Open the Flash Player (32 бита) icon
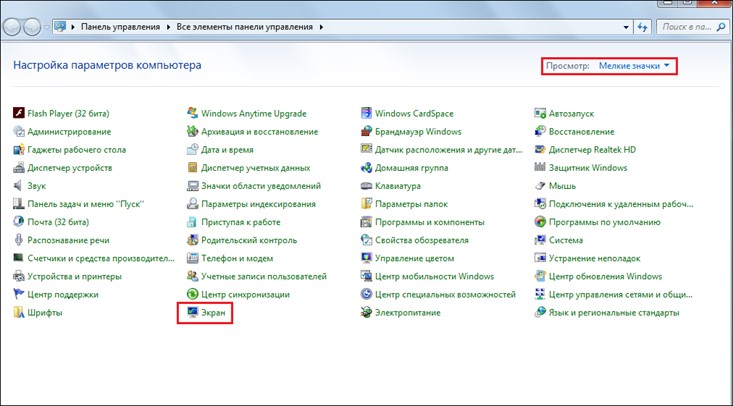This screenshot has height=406, width=733. 19,113
